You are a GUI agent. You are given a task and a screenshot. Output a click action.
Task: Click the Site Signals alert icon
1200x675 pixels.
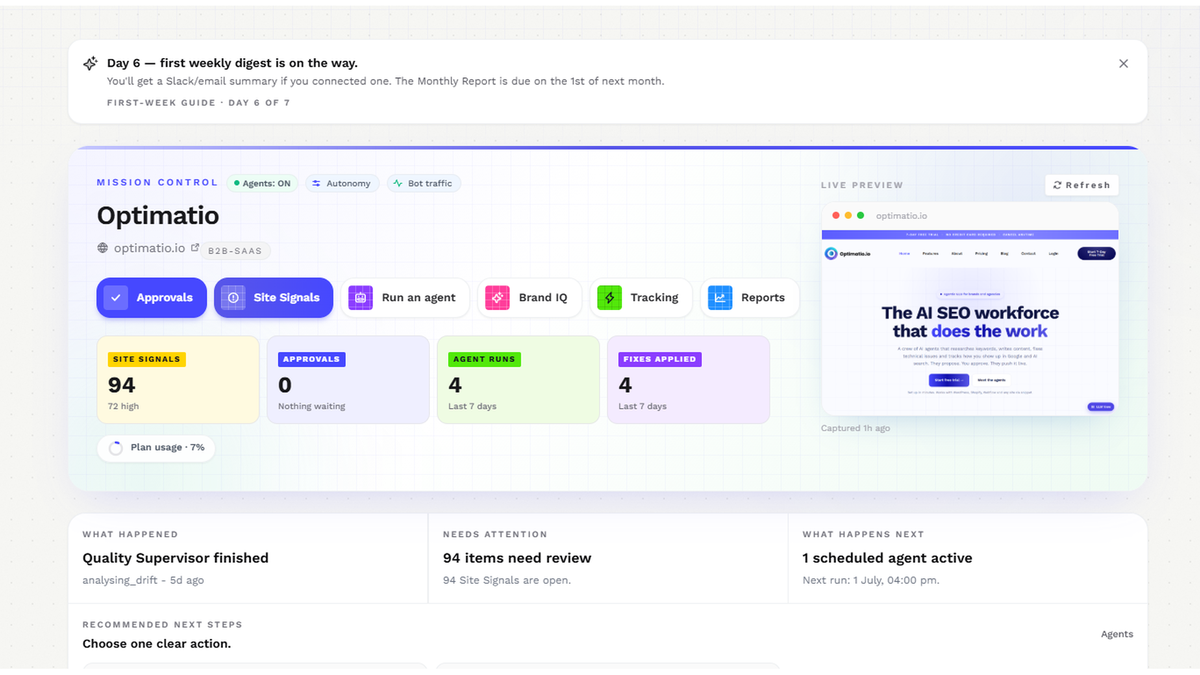(233, 297)
